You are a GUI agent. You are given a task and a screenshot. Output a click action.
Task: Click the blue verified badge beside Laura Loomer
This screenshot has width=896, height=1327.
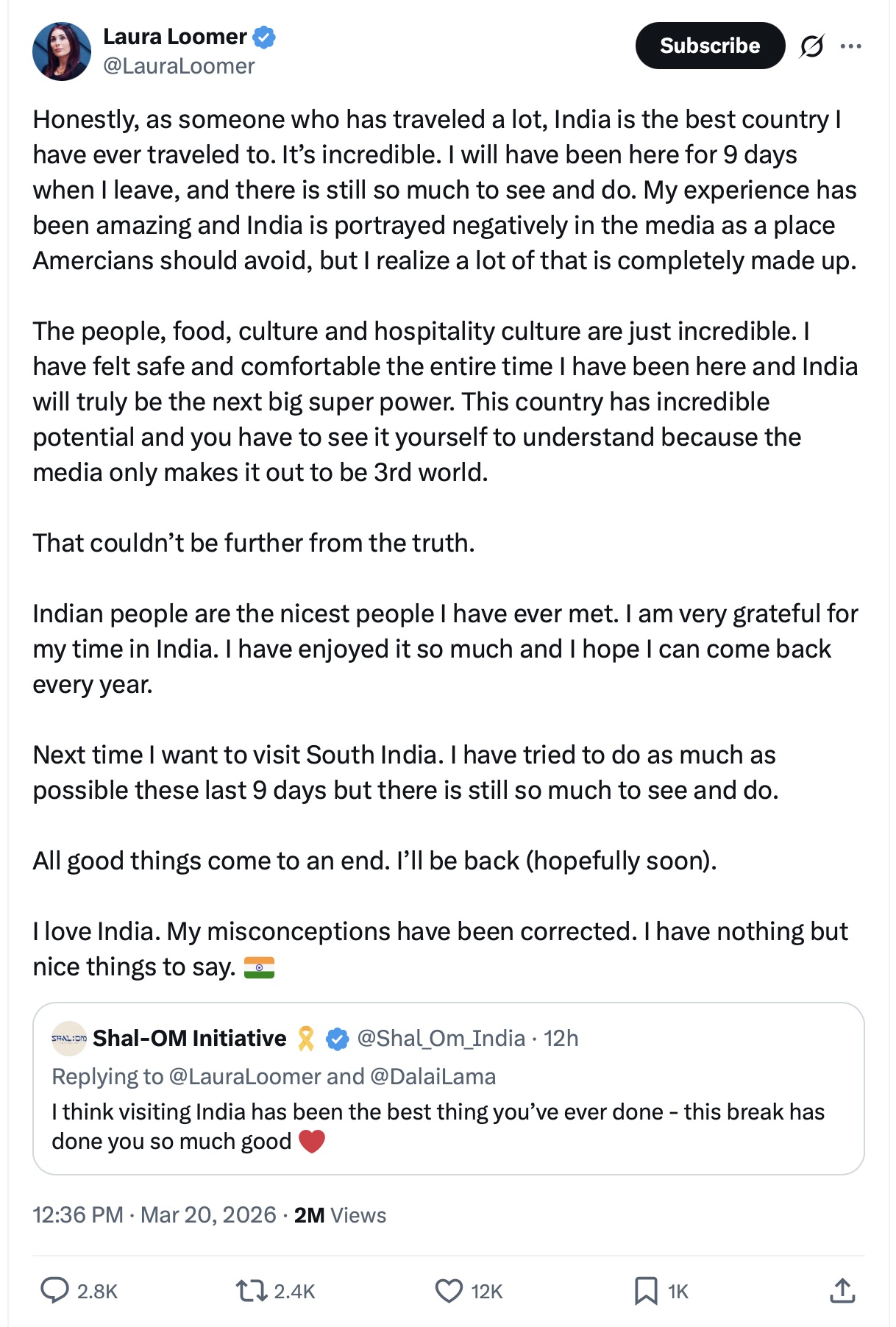[264, 37]
